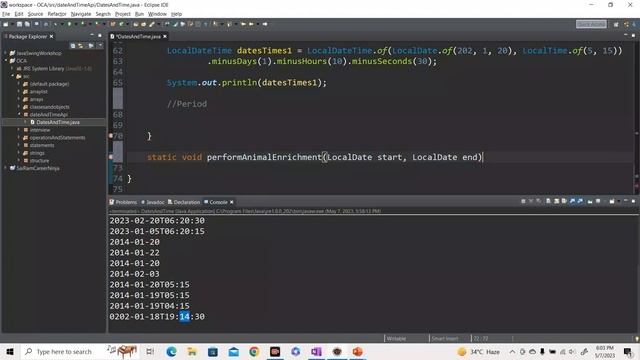
Task: Open the Refactor menu
Action: point(57,14)
